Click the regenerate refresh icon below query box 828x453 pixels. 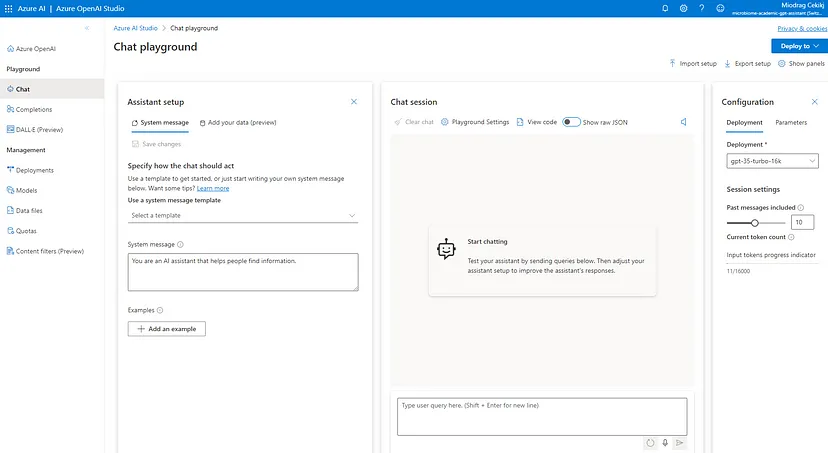click(650, 443)
